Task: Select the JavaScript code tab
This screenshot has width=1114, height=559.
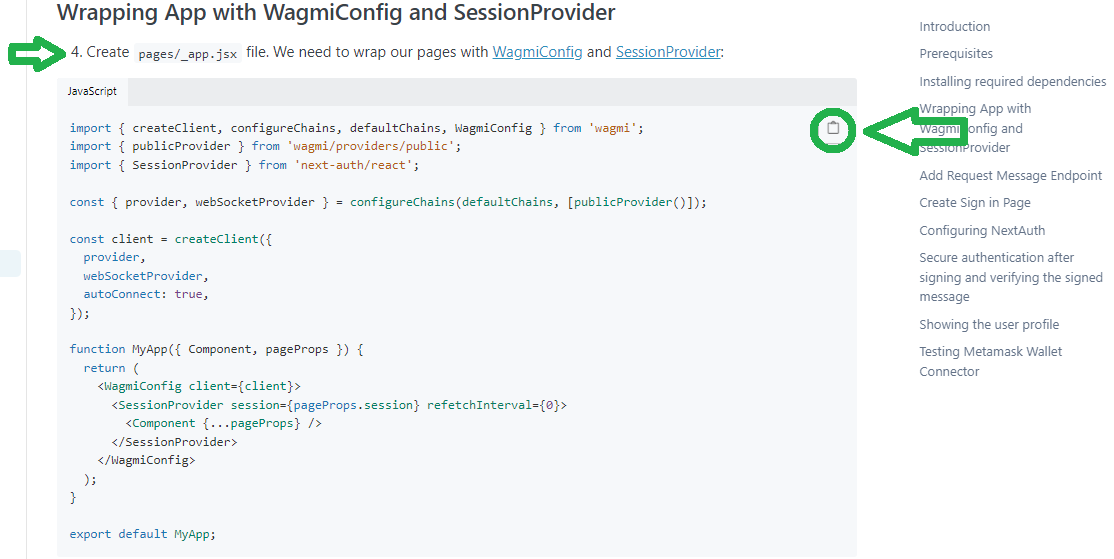Action: tap(92, 91)
